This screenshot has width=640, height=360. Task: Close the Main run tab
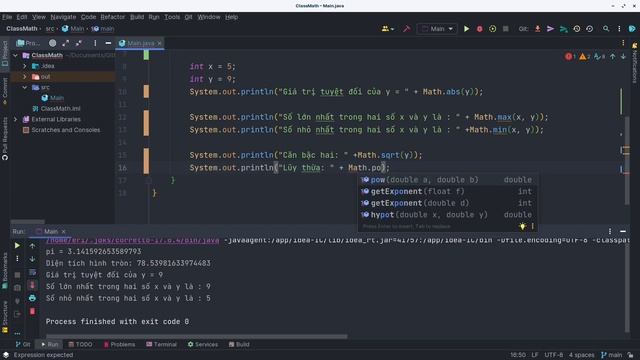click(x=63, y=231)
